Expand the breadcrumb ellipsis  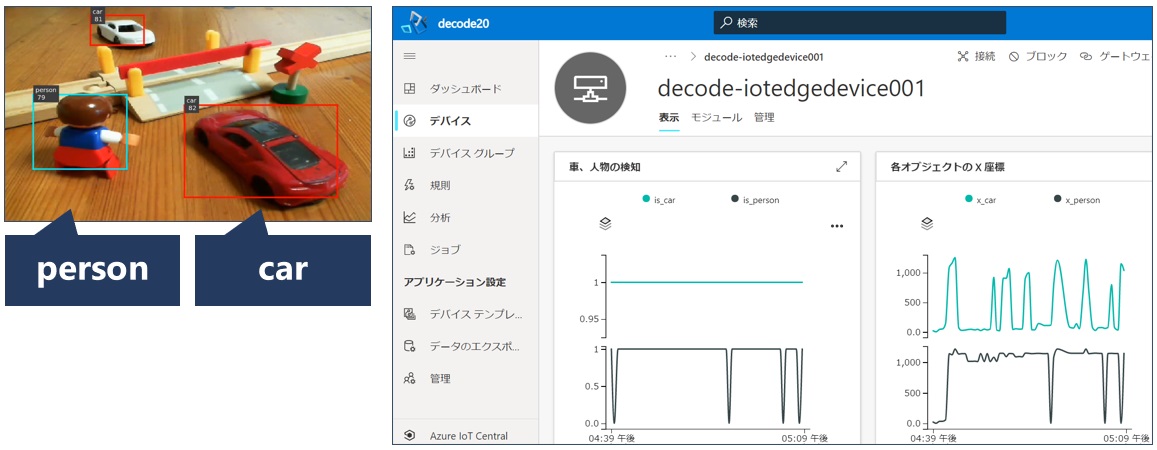[670, 56]
